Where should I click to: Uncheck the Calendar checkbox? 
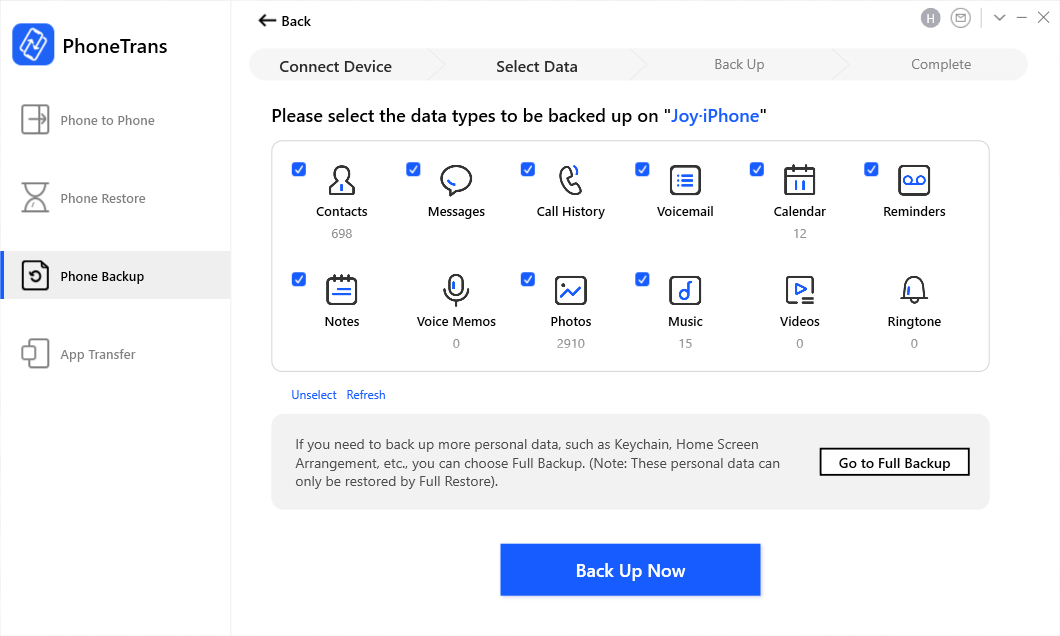[756, 169]
